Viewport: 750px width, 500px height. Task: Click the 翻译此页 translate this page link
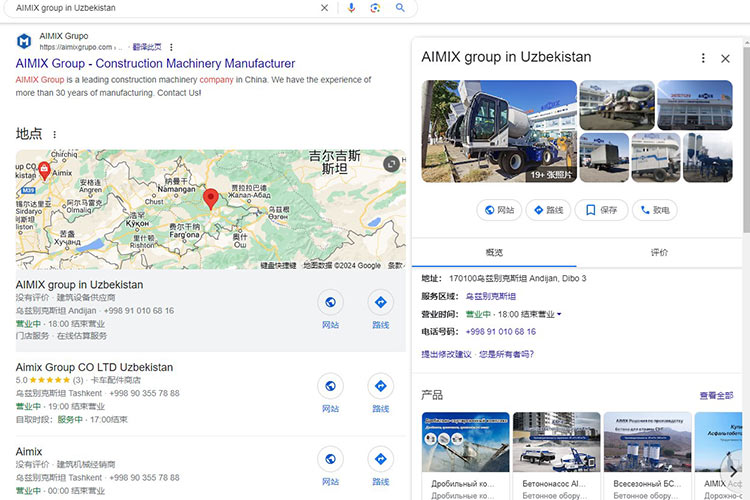click(x=147, y=47)
